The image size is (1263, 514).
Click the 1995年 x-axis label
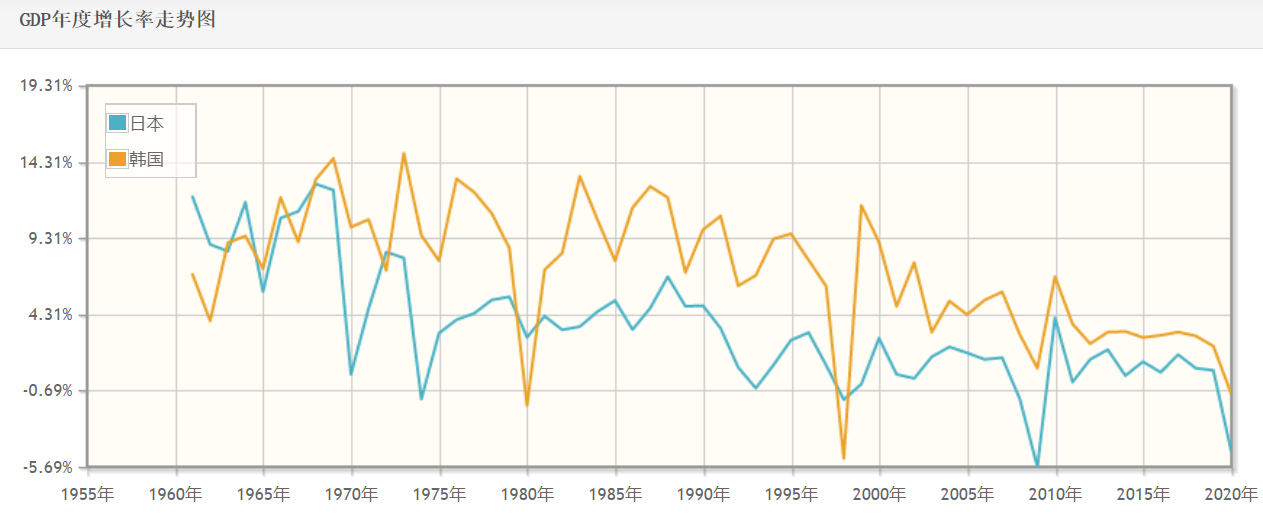(x=793, y=493)
